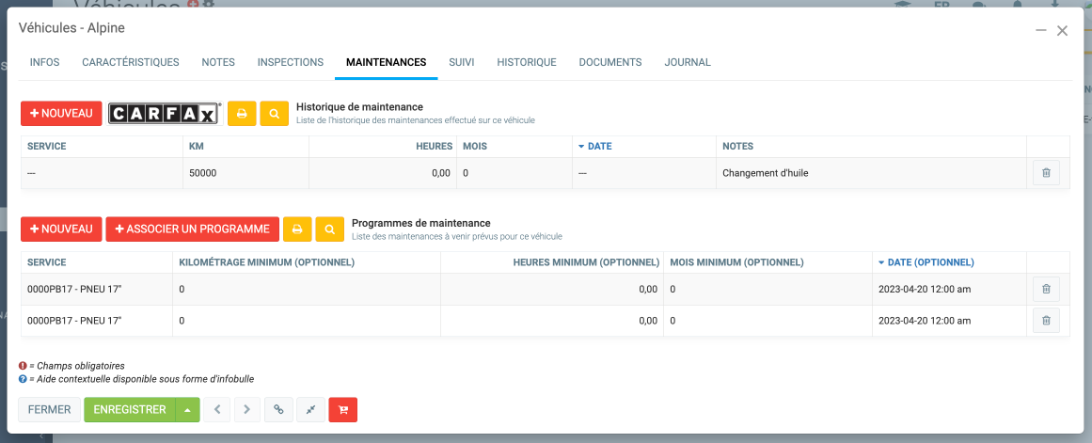The height and width of the screenshot is (443, 1092).
Task: Click the collapse arrows icon button
Action: [311, 409]
